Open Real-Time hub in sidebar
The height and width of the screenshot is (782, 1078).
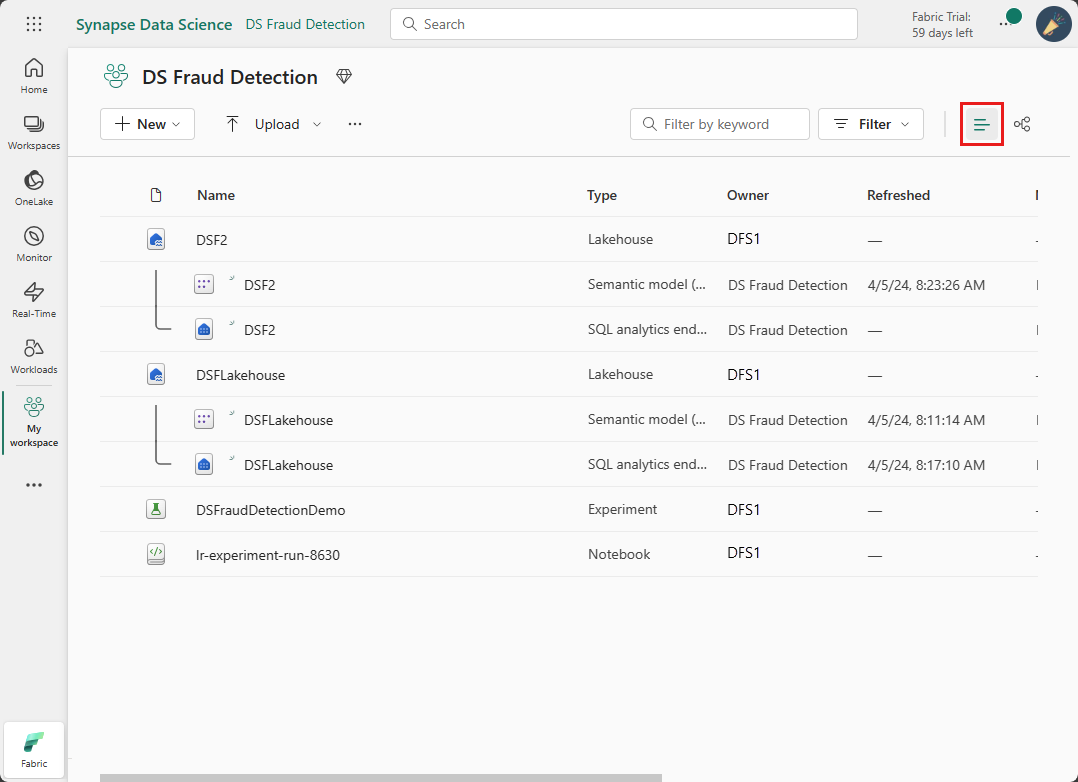tap(34, 300)
